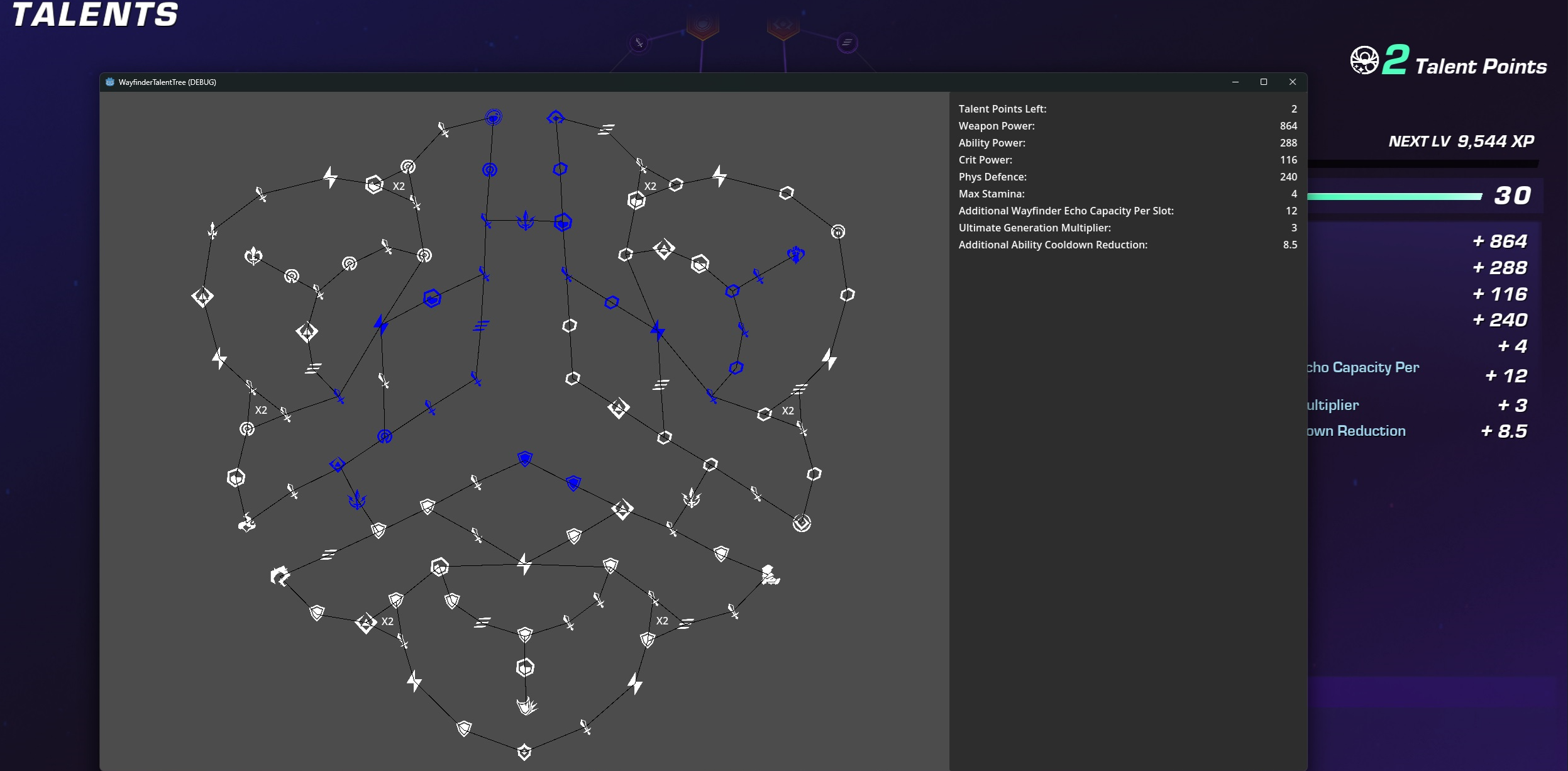Select the white fleur-de-lis circle node
Viewport: 1568px width, 771px height.
(x=253, y=256)
